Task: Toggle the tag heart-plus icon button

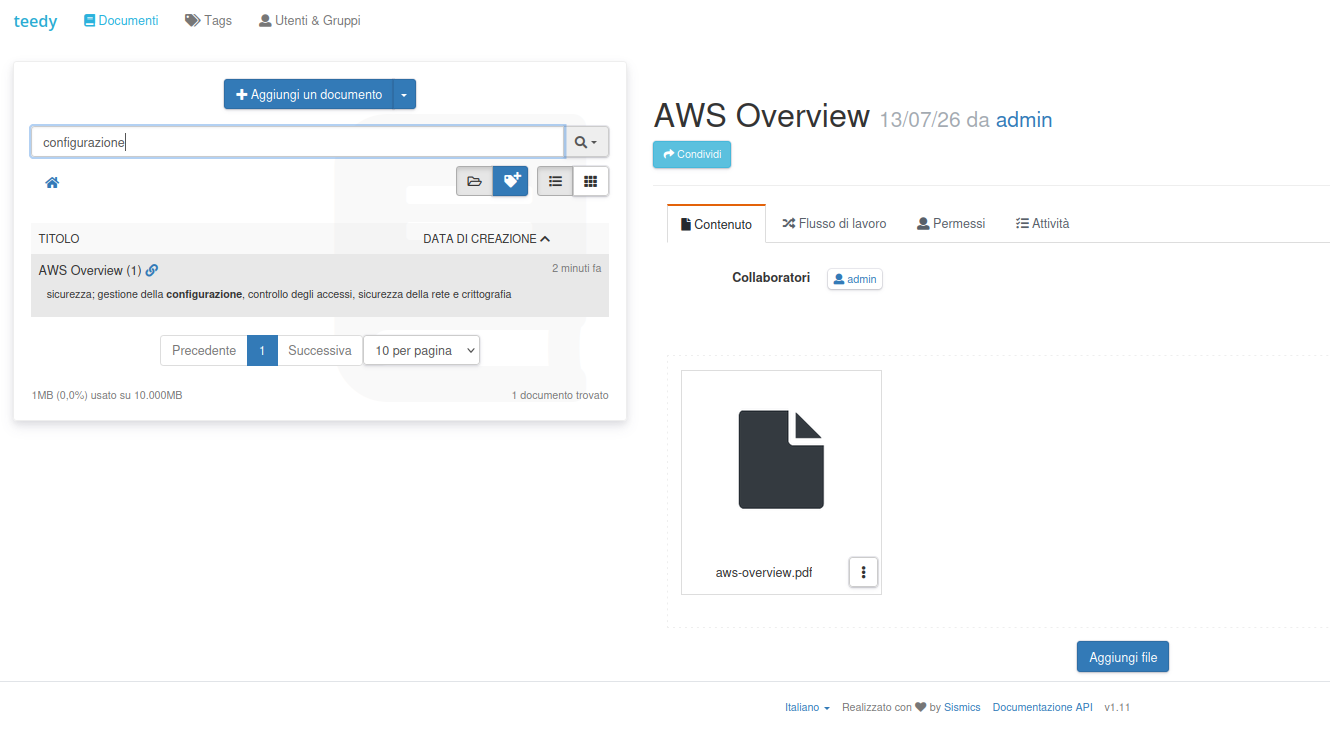Action: [511, 181]
